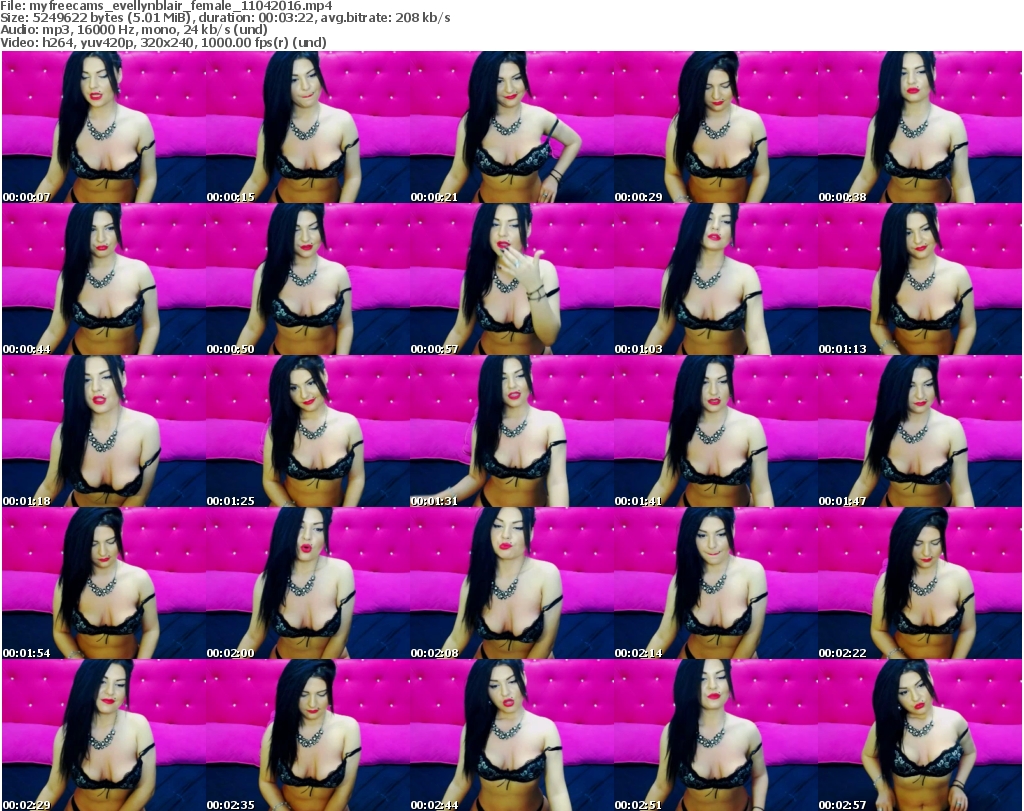Choose the thumbnail timestamped 00:02:00
The image size is (1024, 811).
pyautogui.click(x=308, y=583)
